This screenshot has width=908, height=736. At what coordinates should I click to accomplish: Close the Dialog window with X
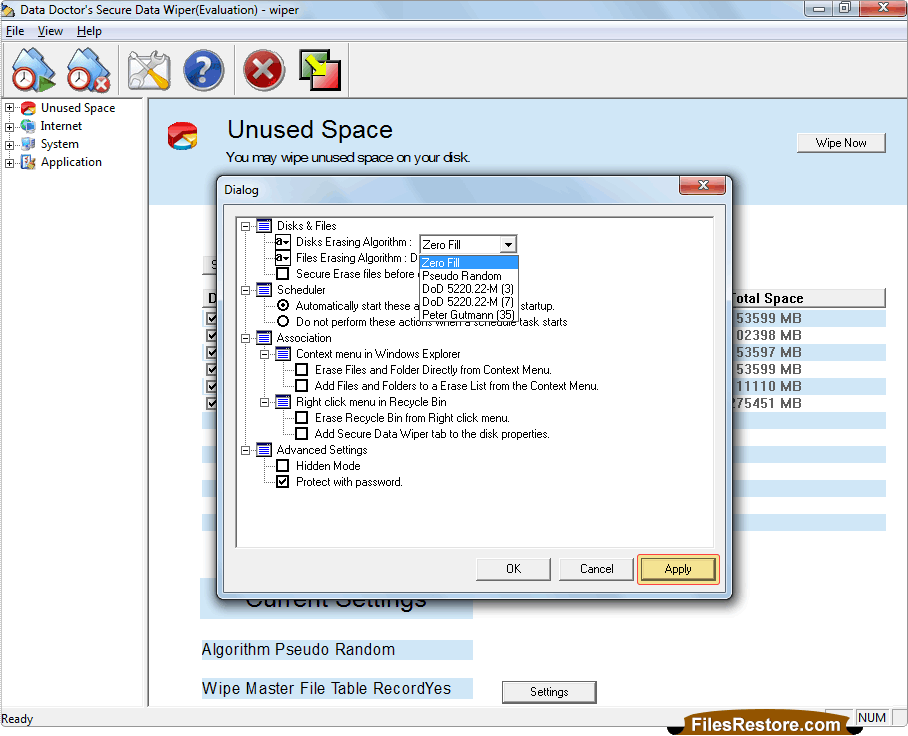[x=703, y=185]
